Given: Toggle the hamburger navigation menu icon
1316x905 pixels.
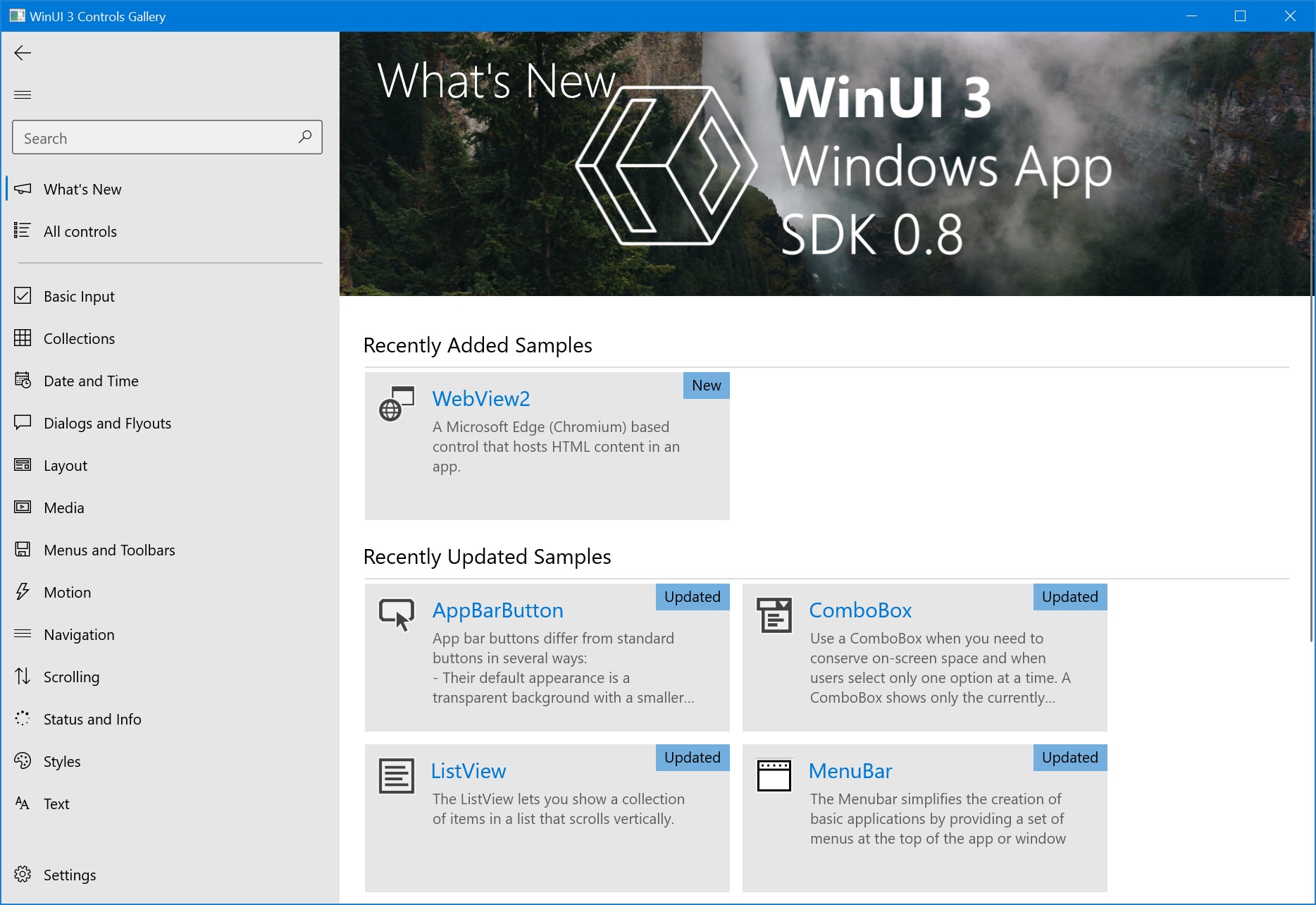Looking at the screenshot, I should click(23, 94).
